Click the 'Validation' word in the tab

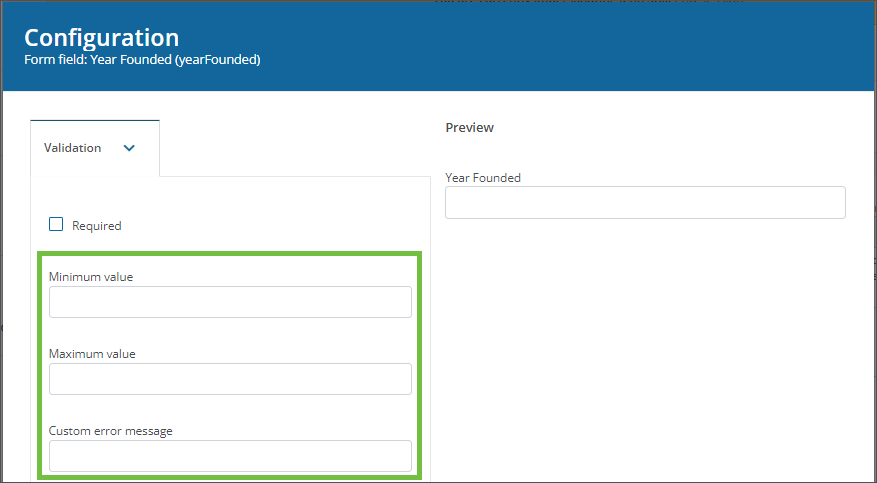[72, 148]
